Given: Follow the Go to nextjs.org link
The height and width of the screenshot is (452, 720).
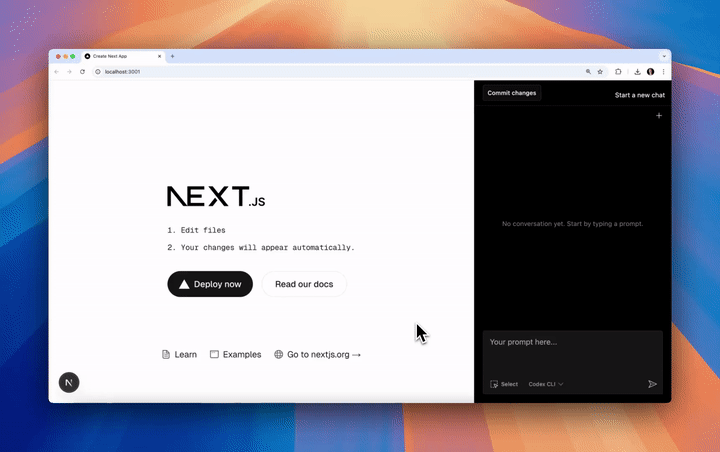Looking at the screenshot, I should tap(317, 354).
